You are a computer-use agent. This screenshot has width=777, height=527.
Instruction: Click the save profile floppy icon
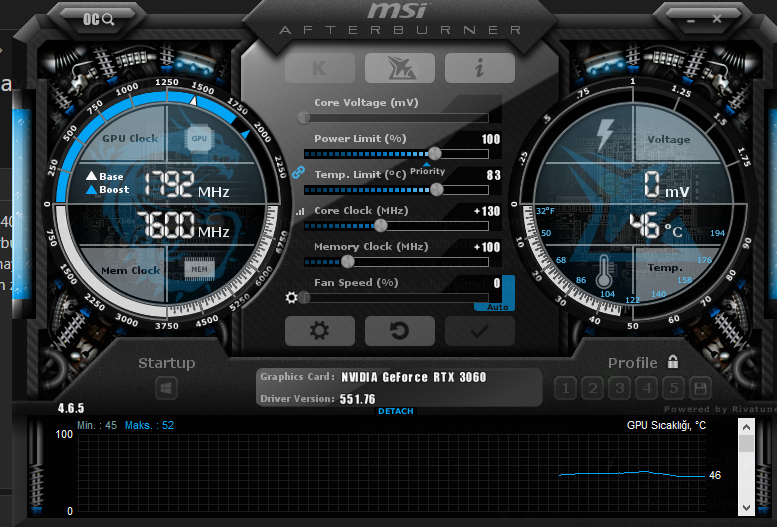[x=700, y=388]
